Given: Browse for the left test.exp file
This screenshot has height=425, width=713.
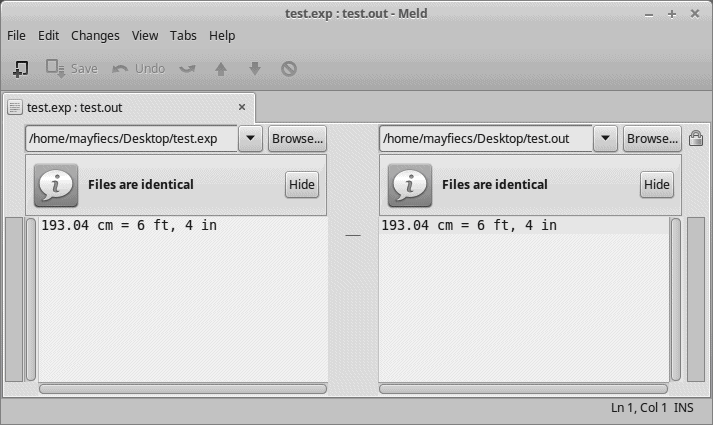Looking at the screenshot, I should point(297,139).
